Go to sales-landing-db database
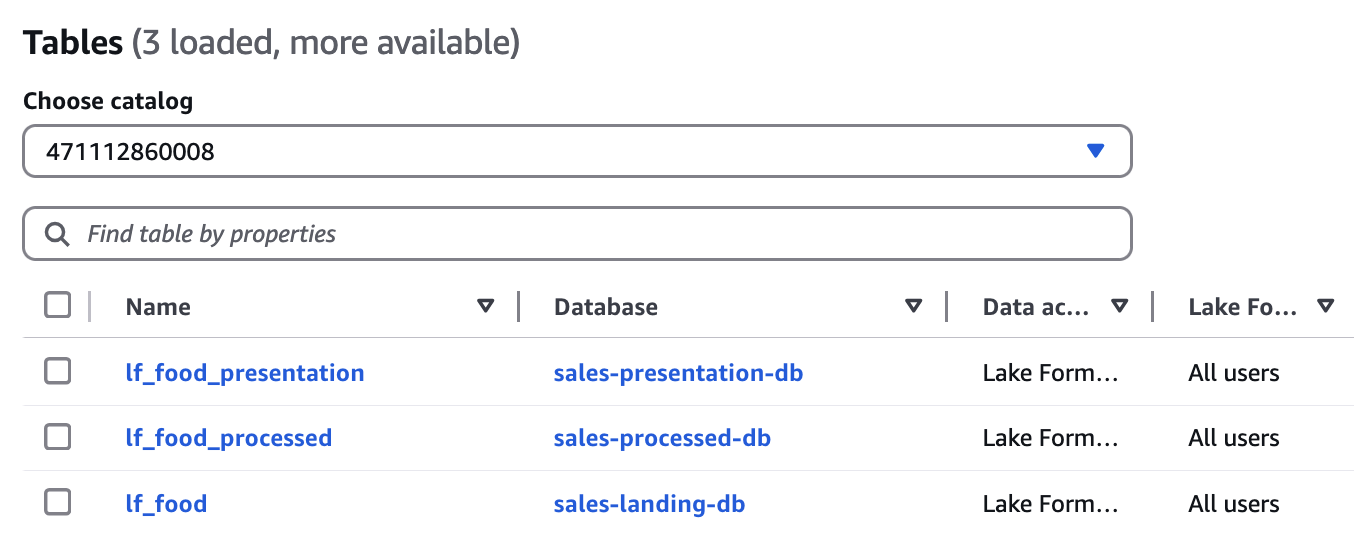 [649, 504]
